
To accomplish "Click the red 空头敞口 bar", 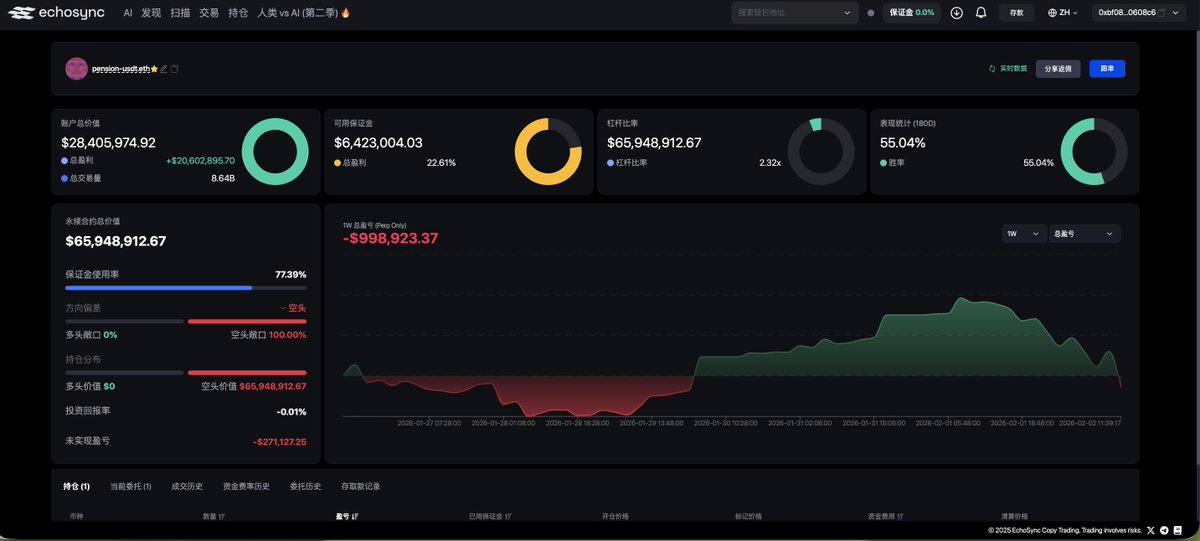I will [x=247, y=321].
